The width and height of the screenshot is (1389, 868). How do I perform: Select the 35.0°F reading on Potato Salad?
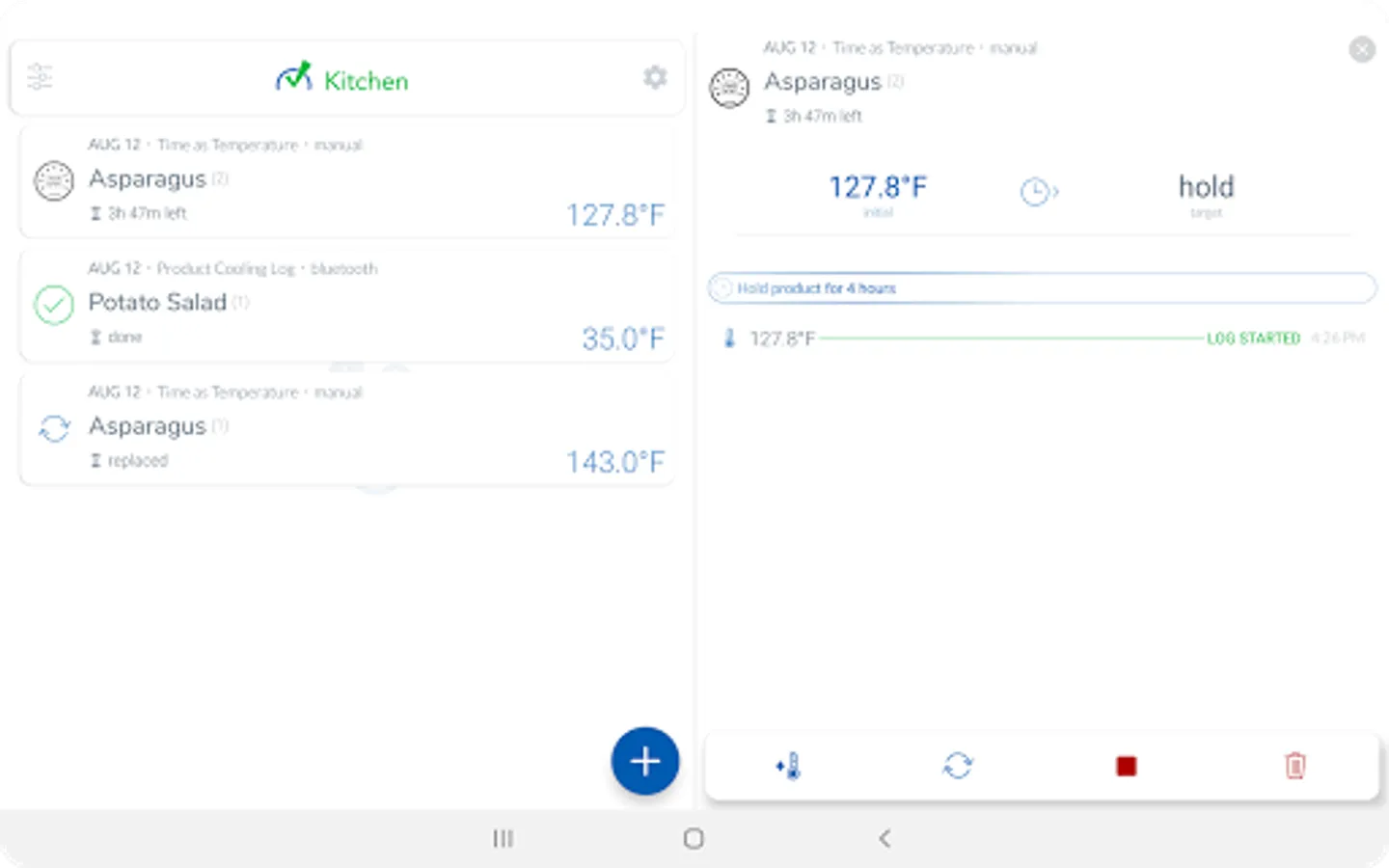(x=623, y=339)
